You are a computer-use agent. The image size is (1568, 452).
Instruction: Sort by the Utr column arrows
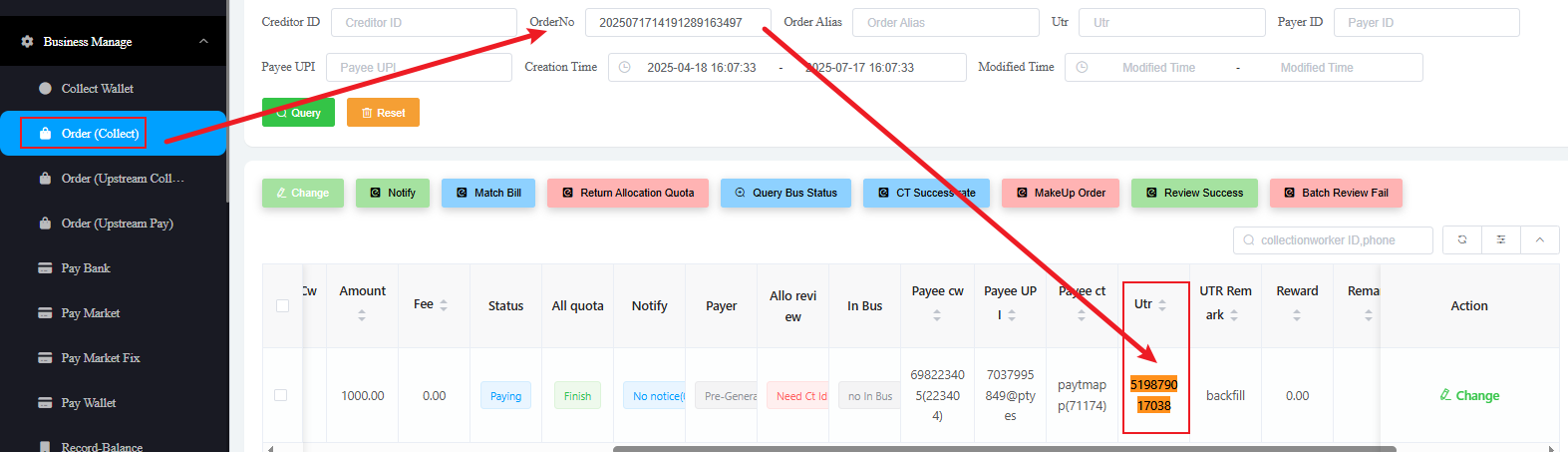[x=1162, y=305]
